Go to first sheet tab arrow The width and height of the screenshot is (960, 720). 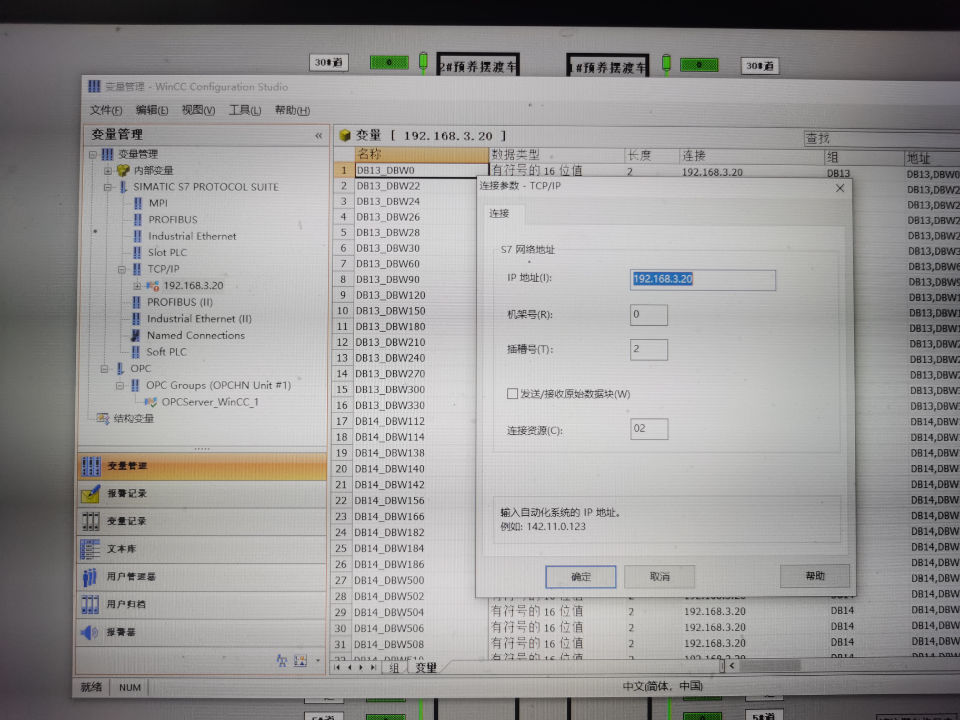click(x=337, y=667)
